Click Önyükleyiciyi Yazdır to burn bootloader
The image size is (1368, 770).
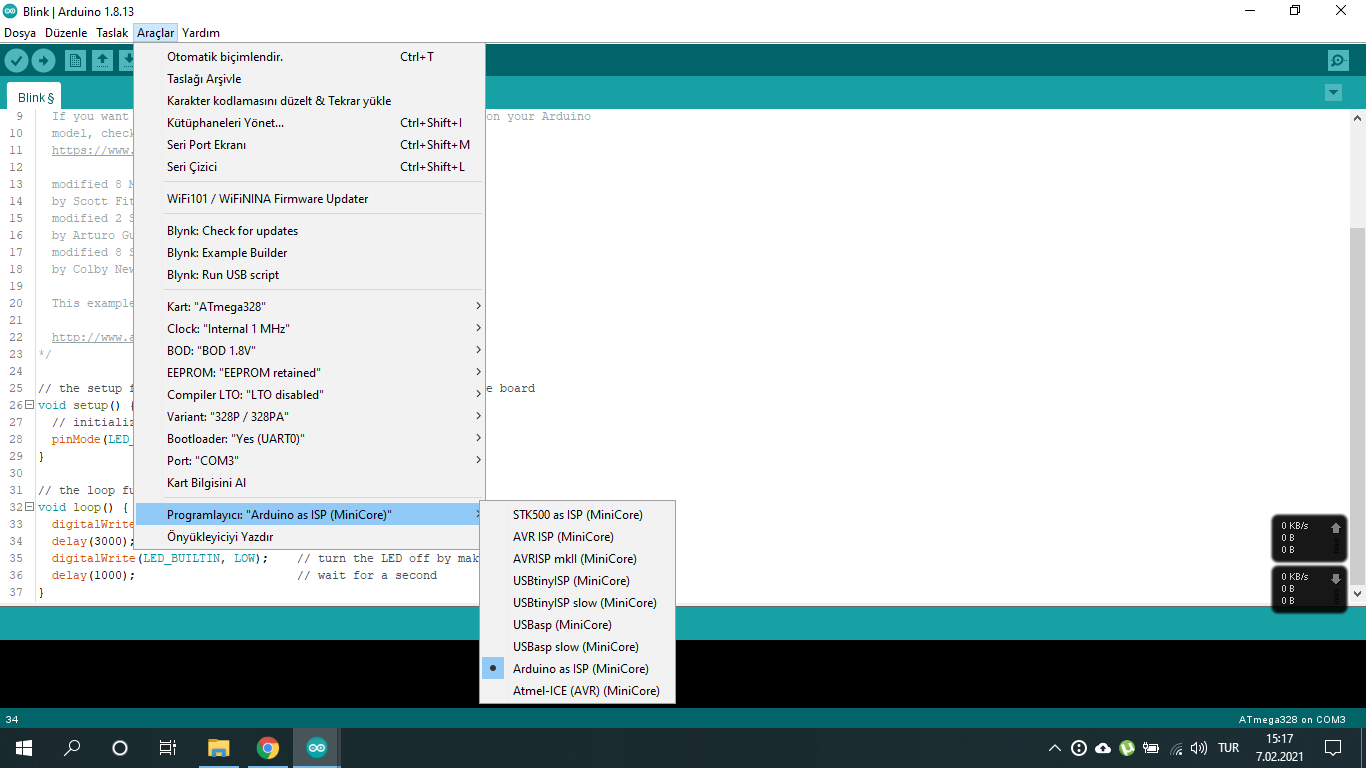tap(220, 537)
